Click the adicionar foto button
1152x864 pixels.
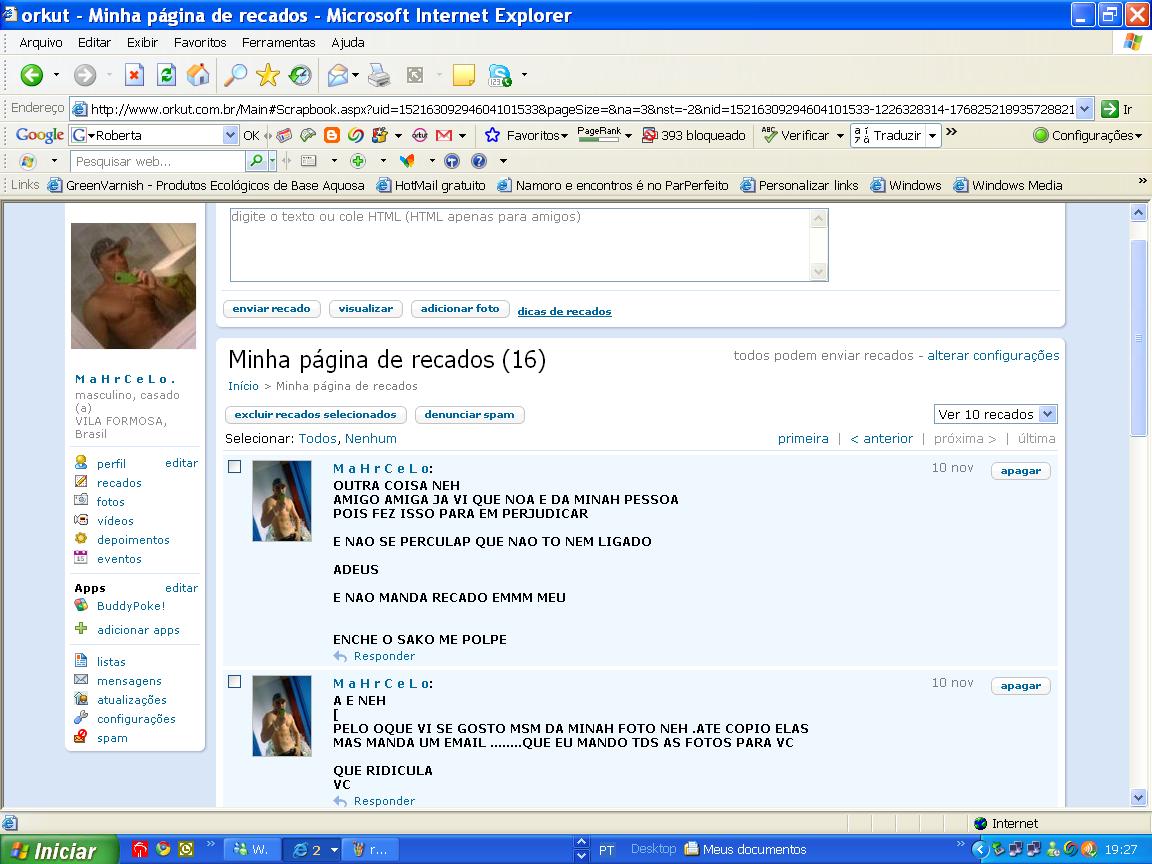(460, 309)
